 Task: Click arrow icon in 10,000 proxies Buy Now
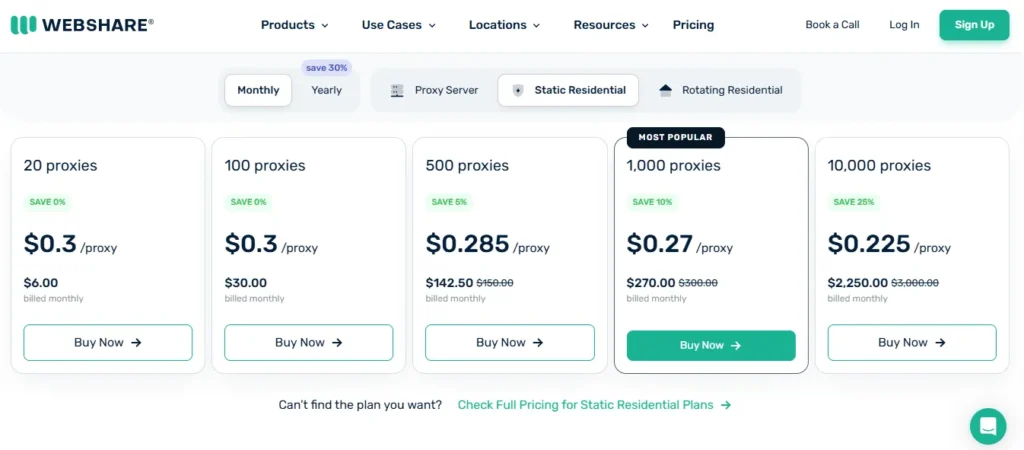(x=940, y=342)
